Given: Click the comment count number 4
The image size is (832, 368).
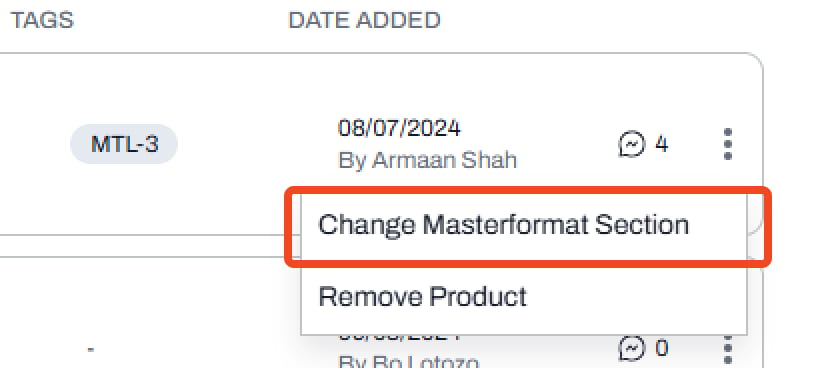Looking at the screenshot, I should [661, 144].
